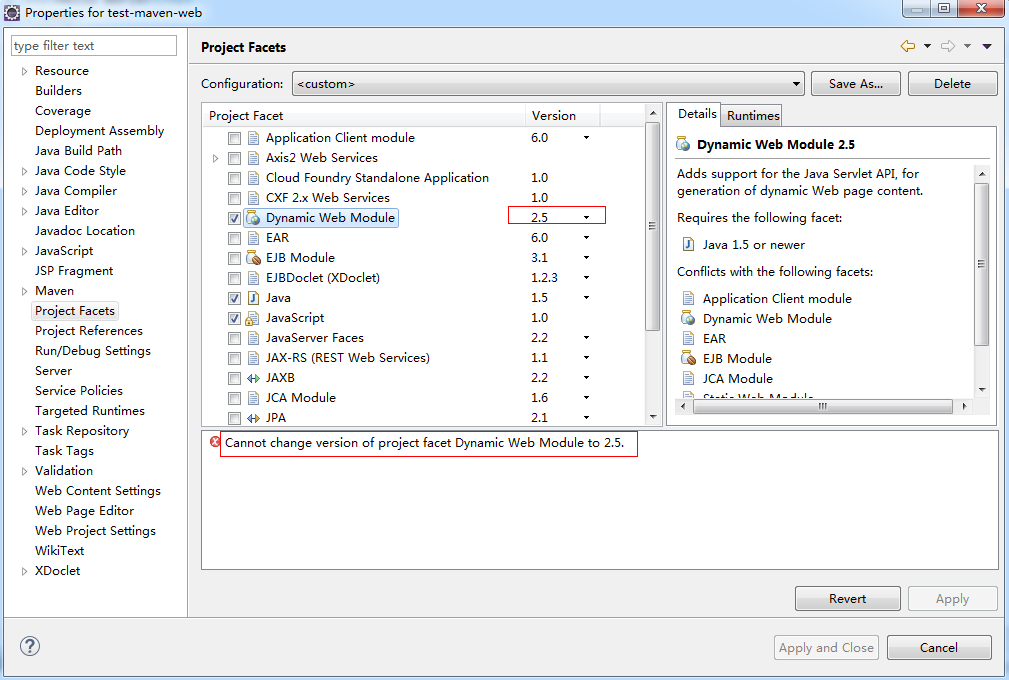Select Web Project Settings page
Screen dimensions: 1009x680
click(95, 531)
